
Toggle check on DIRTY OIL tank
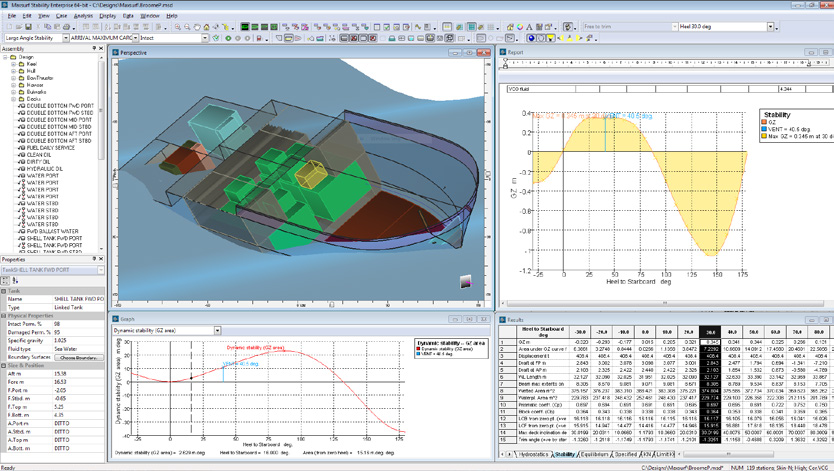click(21, 162)
